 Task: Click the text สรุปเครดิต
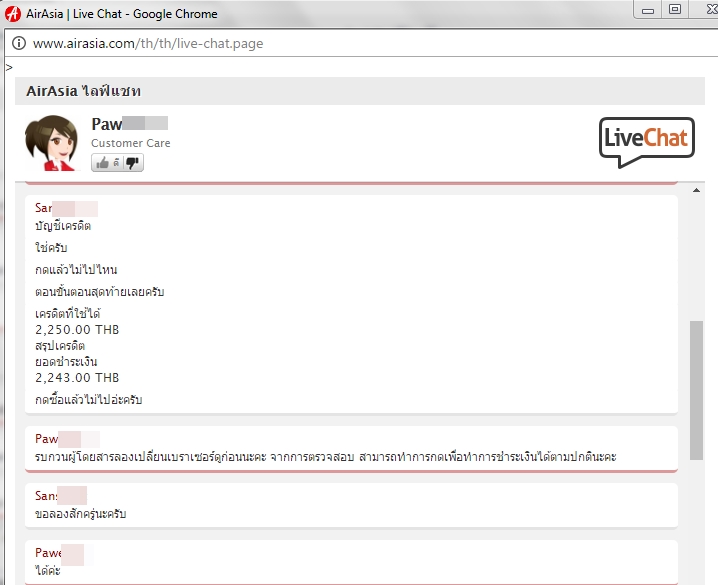(60, 346)
